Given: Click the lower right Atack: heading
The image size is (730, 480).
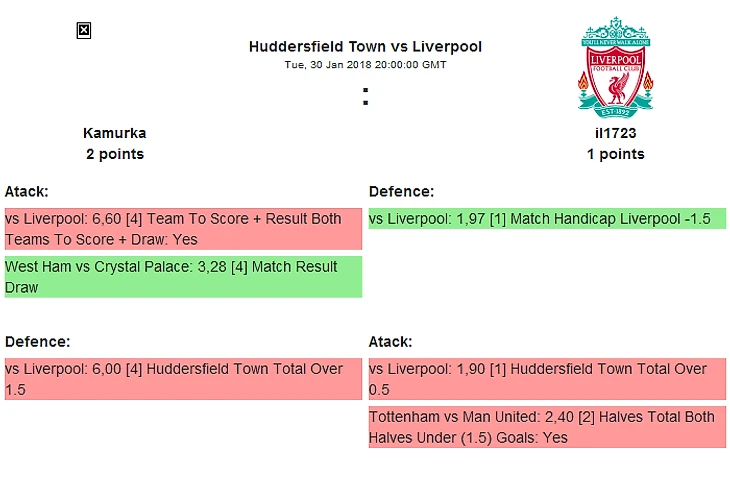Looking at the screenshot, I should [390, 341].
